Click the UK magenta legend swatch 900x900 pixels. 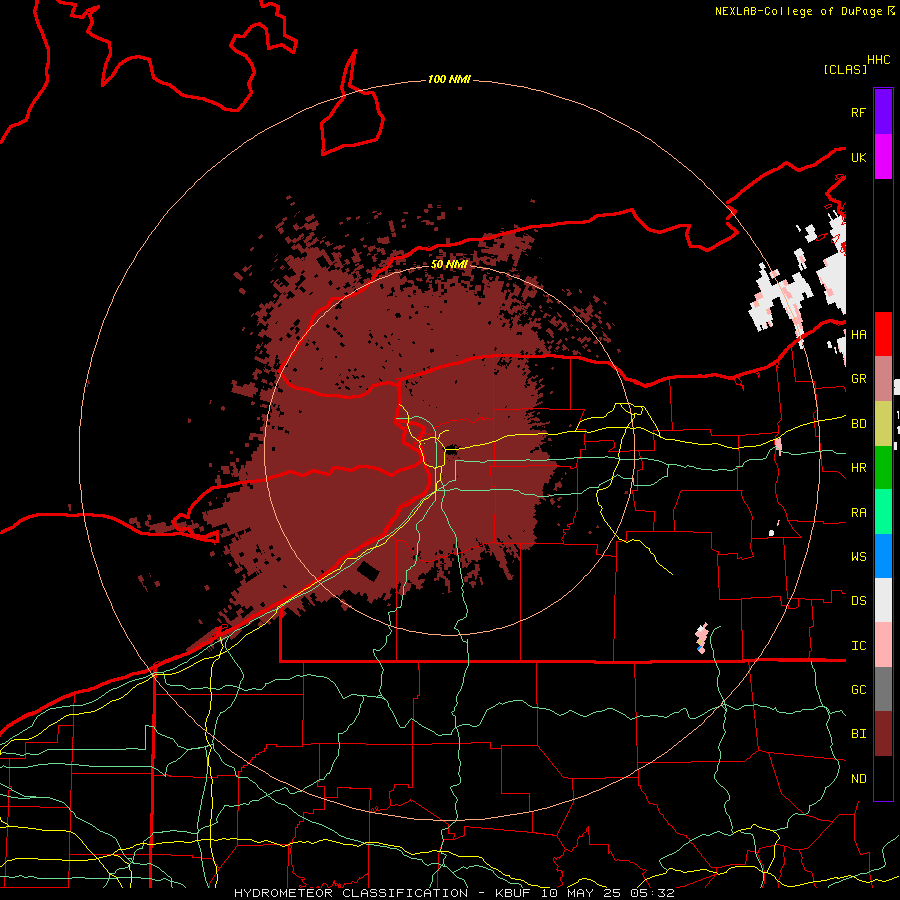pos(883,157)
